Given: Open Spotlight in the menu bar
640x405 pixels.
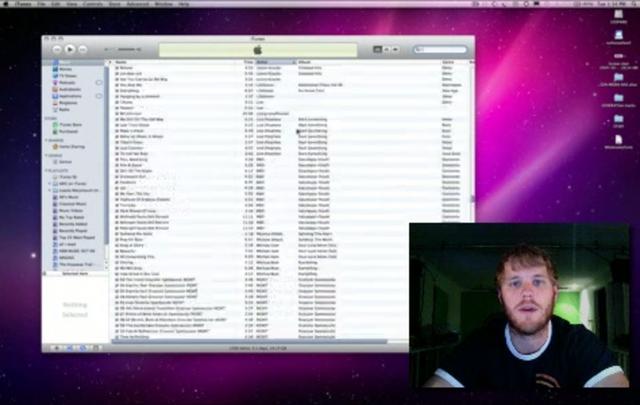Looking at the screenshot, I should (x=632, y=4).
